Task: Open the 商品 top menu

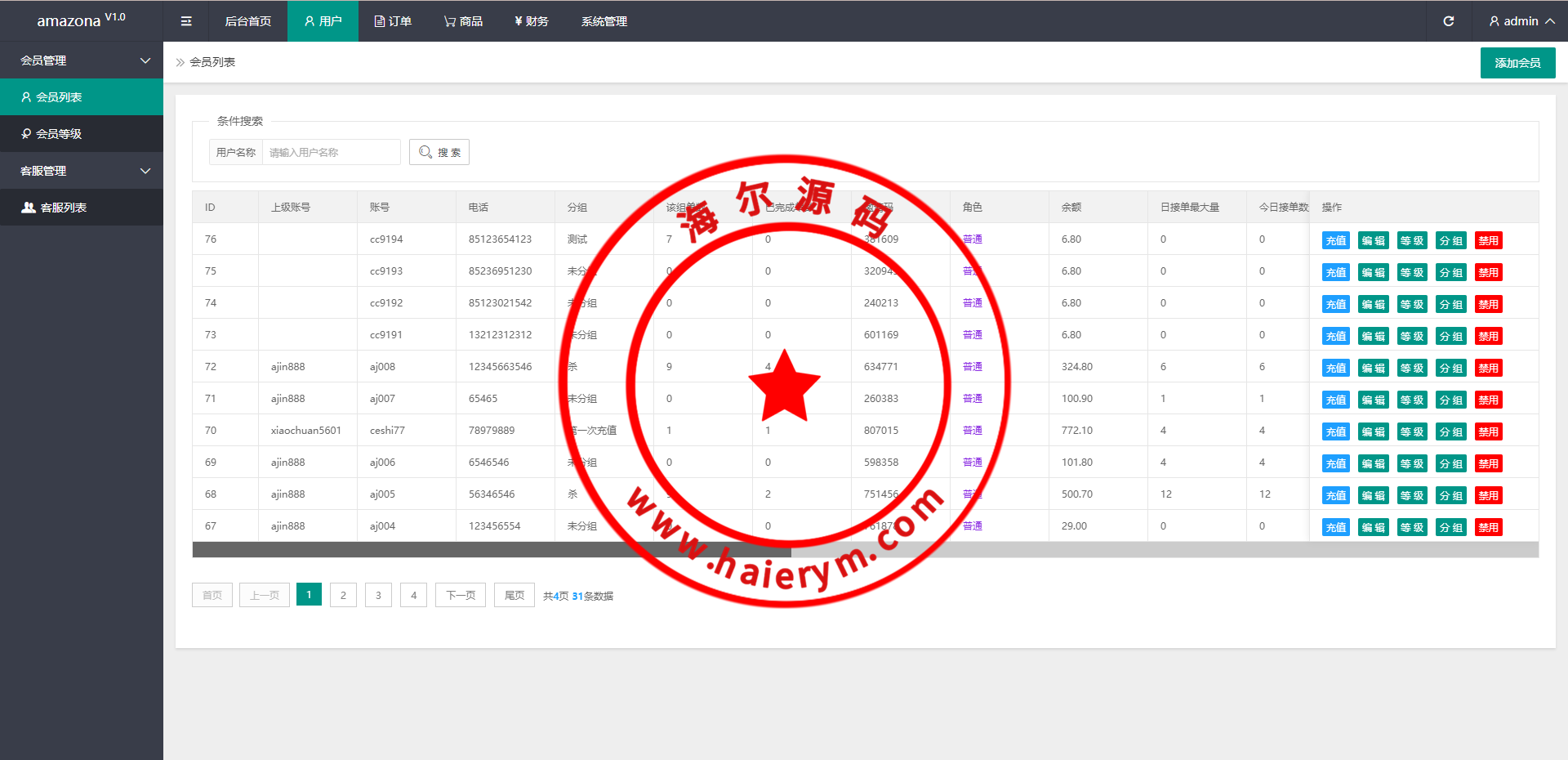Action: click(463, 21)
